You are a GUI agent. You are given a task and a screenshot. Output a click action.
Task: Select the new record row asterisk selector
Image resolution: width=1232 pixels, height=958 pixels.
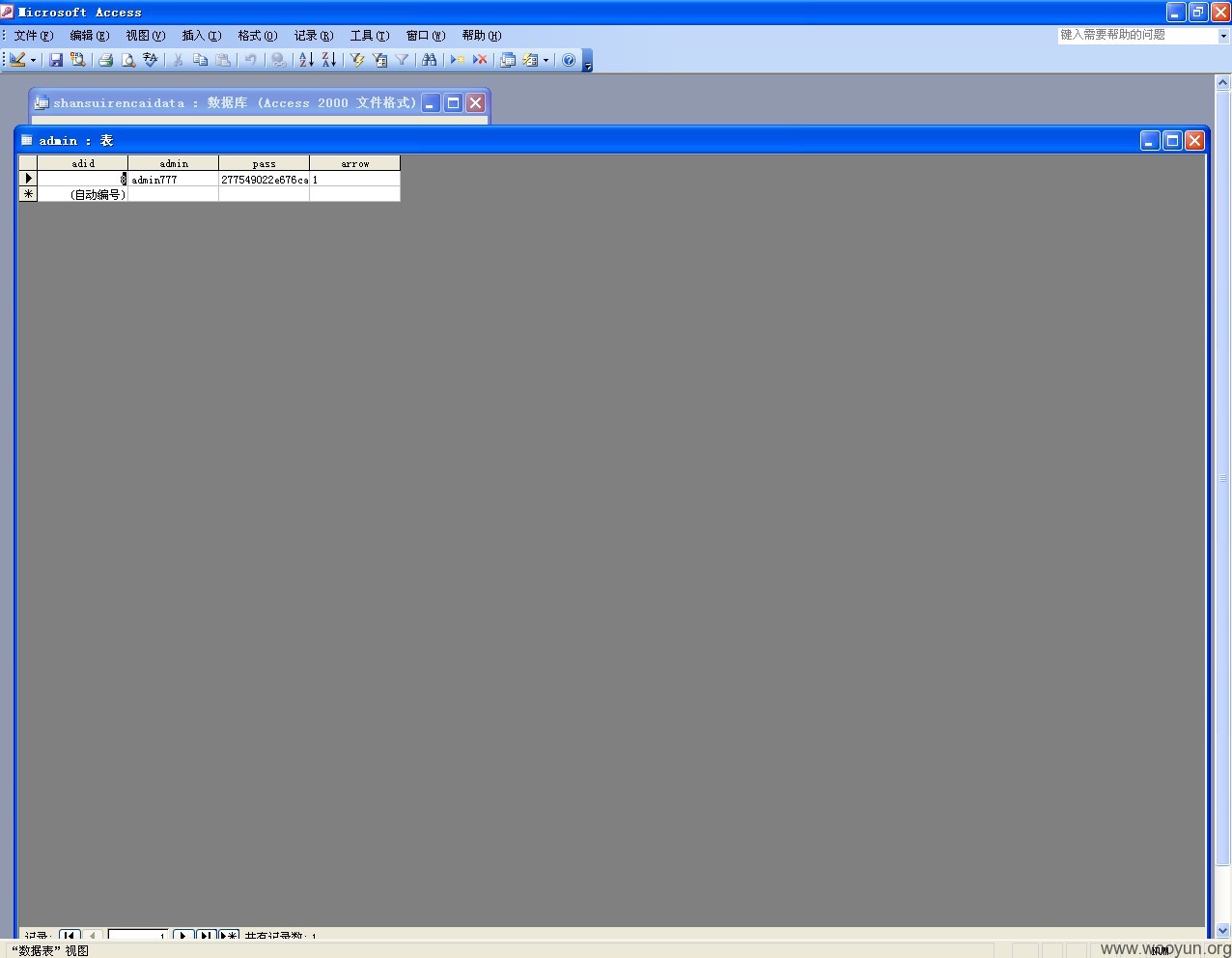pyautogui.click(x=28, y=194)
